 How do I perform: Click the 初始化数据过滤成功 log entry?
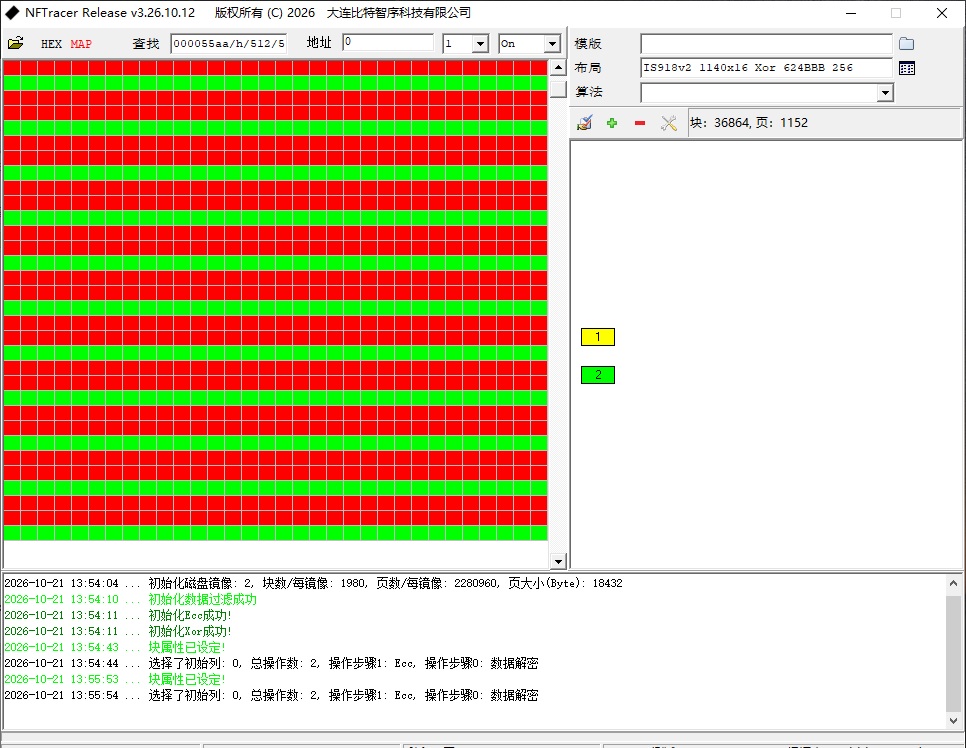pos(130,599)
